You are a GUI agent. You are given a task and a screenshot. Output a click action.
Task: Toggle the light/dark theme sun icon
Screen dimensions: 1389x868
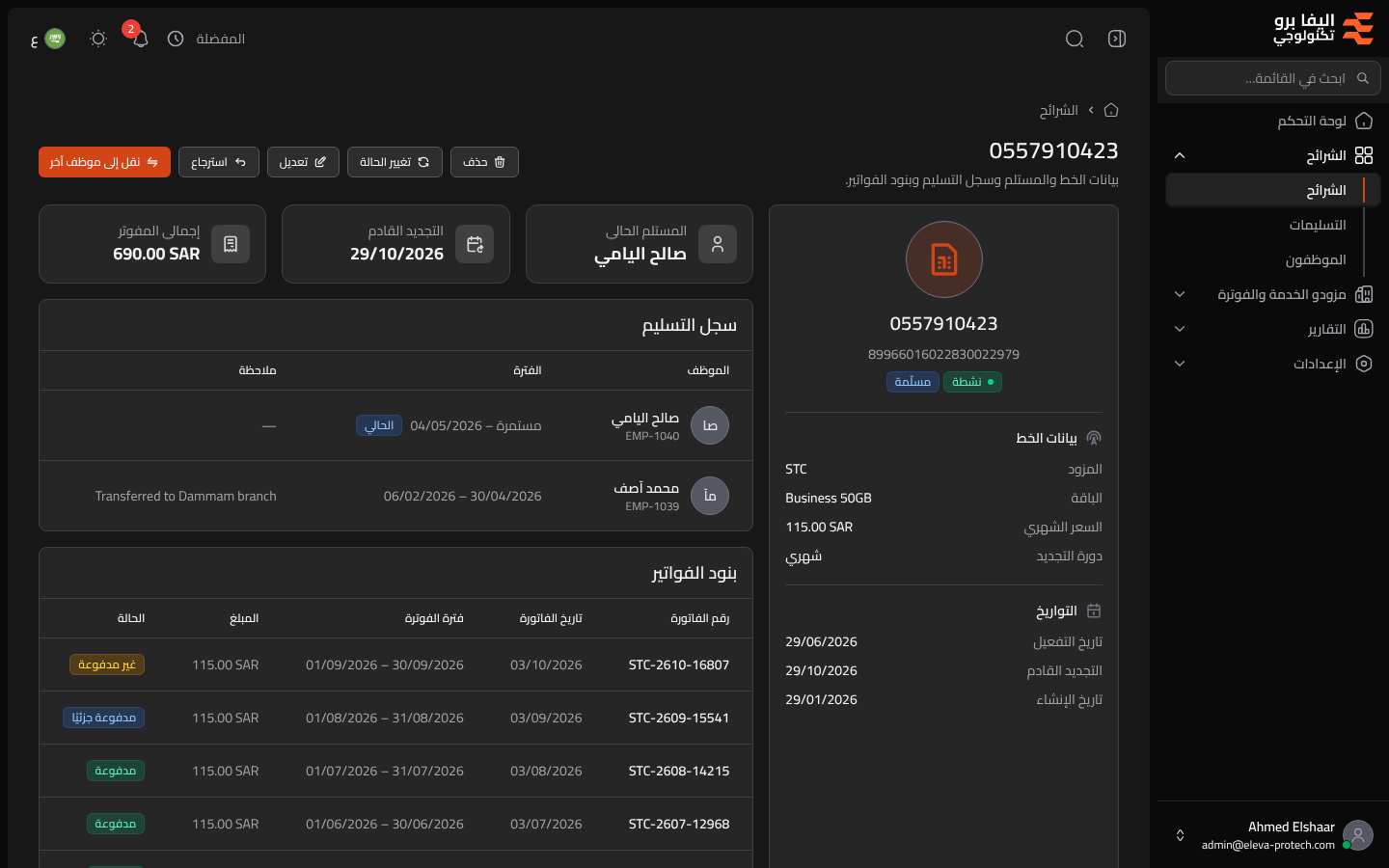(x=97, y=39)
